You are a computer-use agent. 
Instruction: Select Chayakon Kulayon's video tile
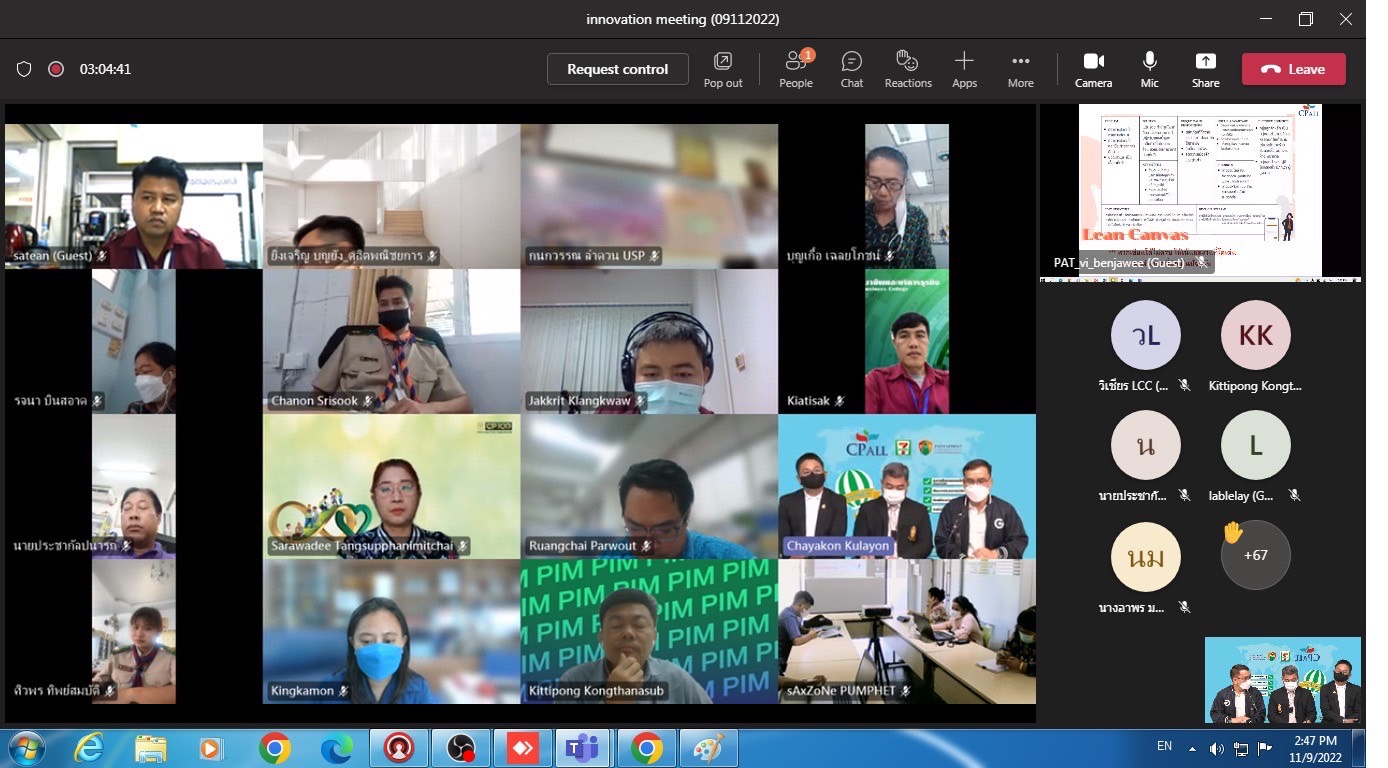[906, 486]
